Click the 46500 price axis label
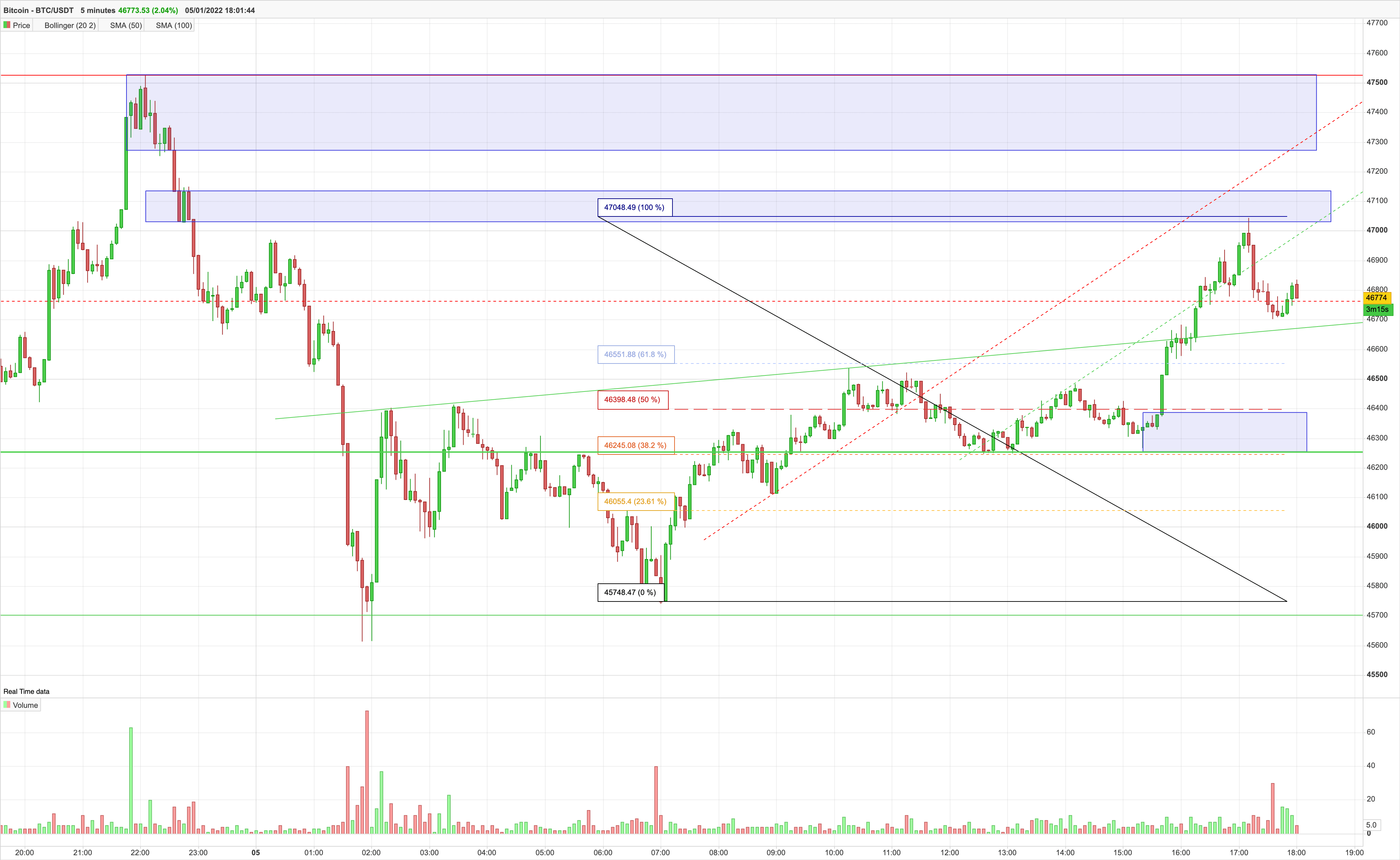The width and height of the screenshot is (1400, 860). click(1377, 379)
